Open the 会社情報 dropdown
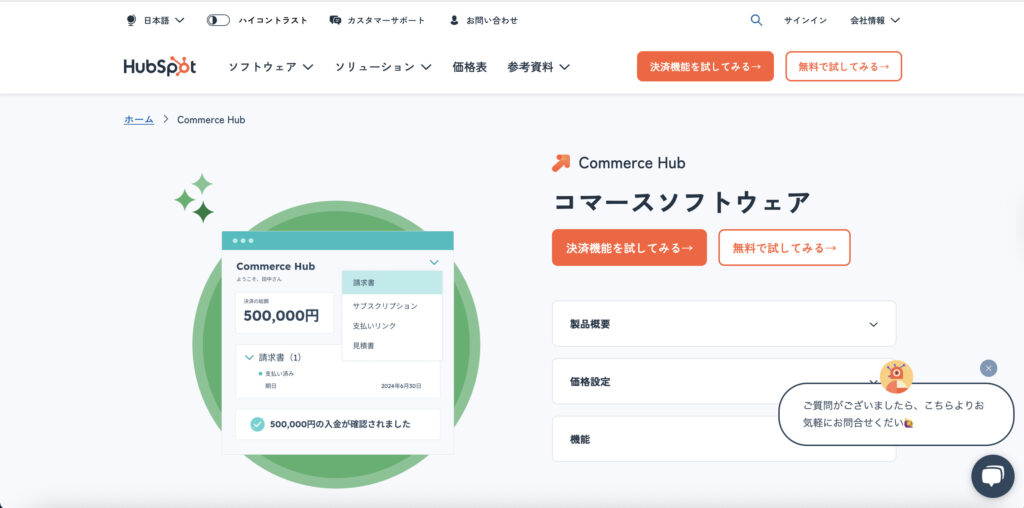This screenshot has height=508, width=1024. [x=874, y=20]
